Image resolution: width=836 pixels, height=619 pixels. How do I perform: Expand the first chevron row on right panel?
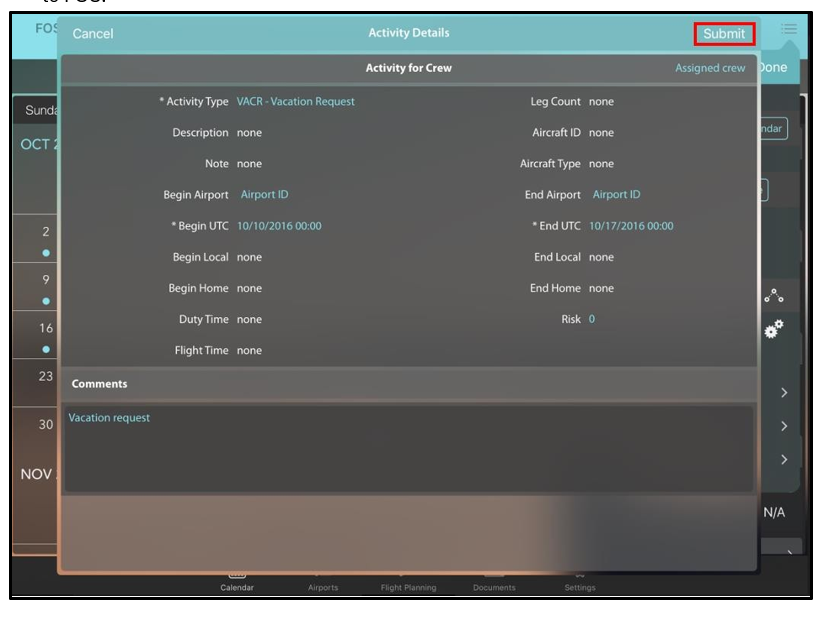(x=783, y=394)
